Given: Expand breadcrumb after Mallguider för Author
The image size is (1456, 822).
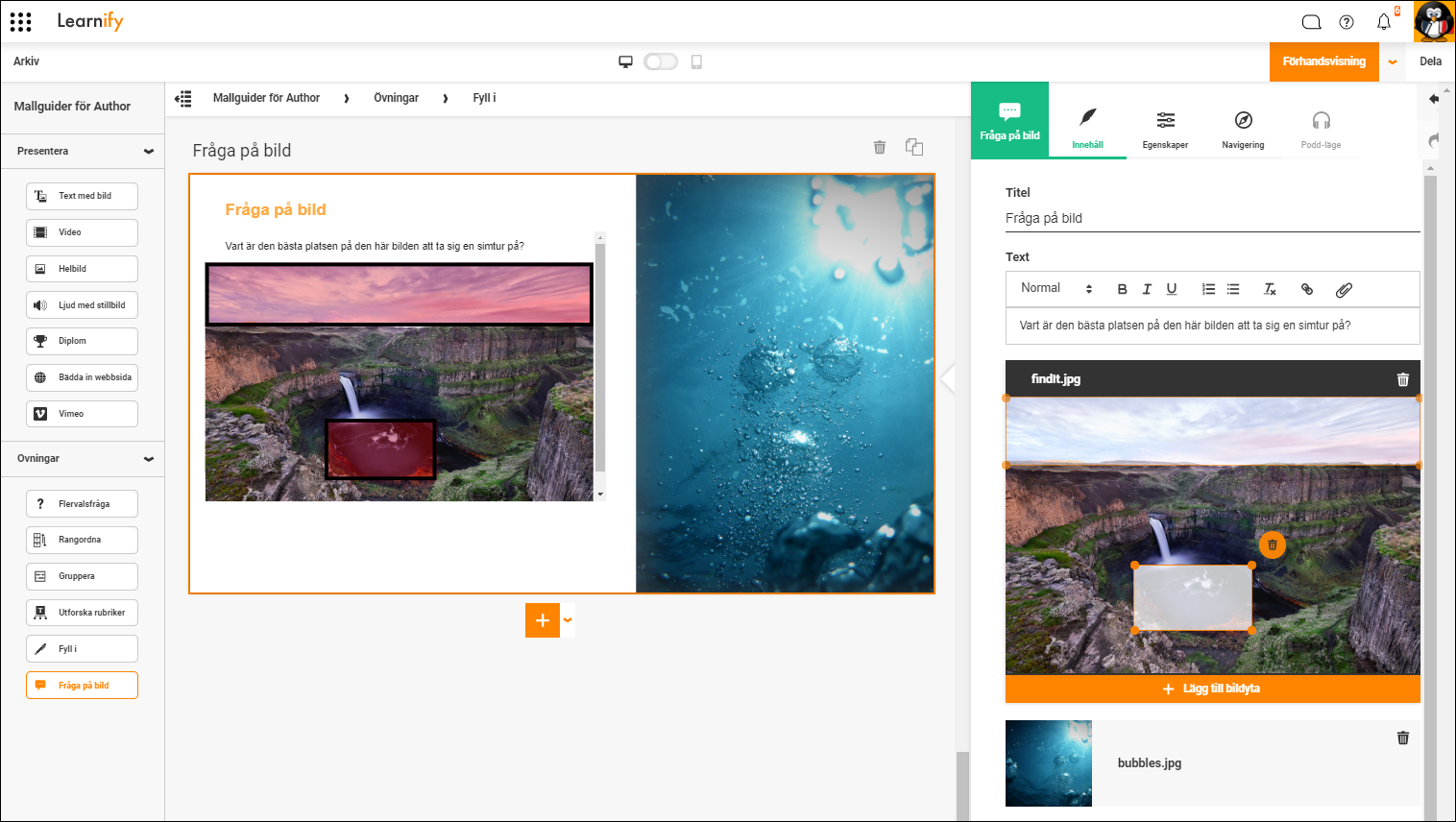Looking at the screenshot, I should [347, 99].
